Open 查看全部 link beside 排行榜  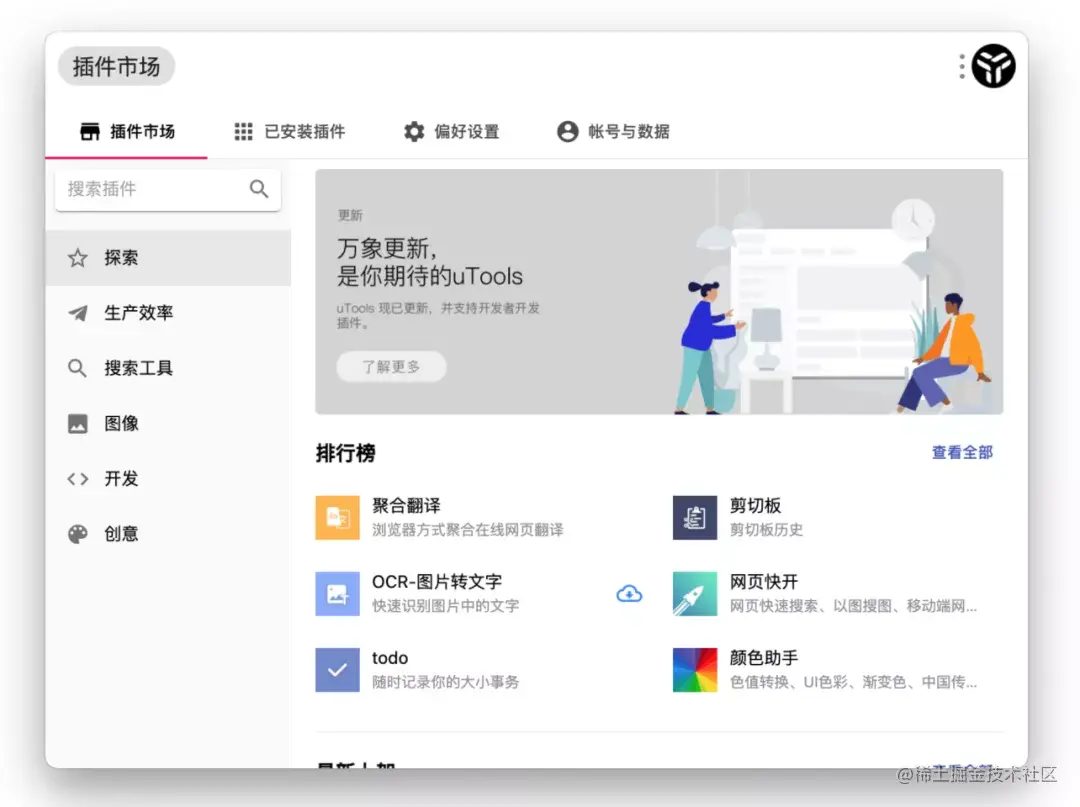[961, 452]
